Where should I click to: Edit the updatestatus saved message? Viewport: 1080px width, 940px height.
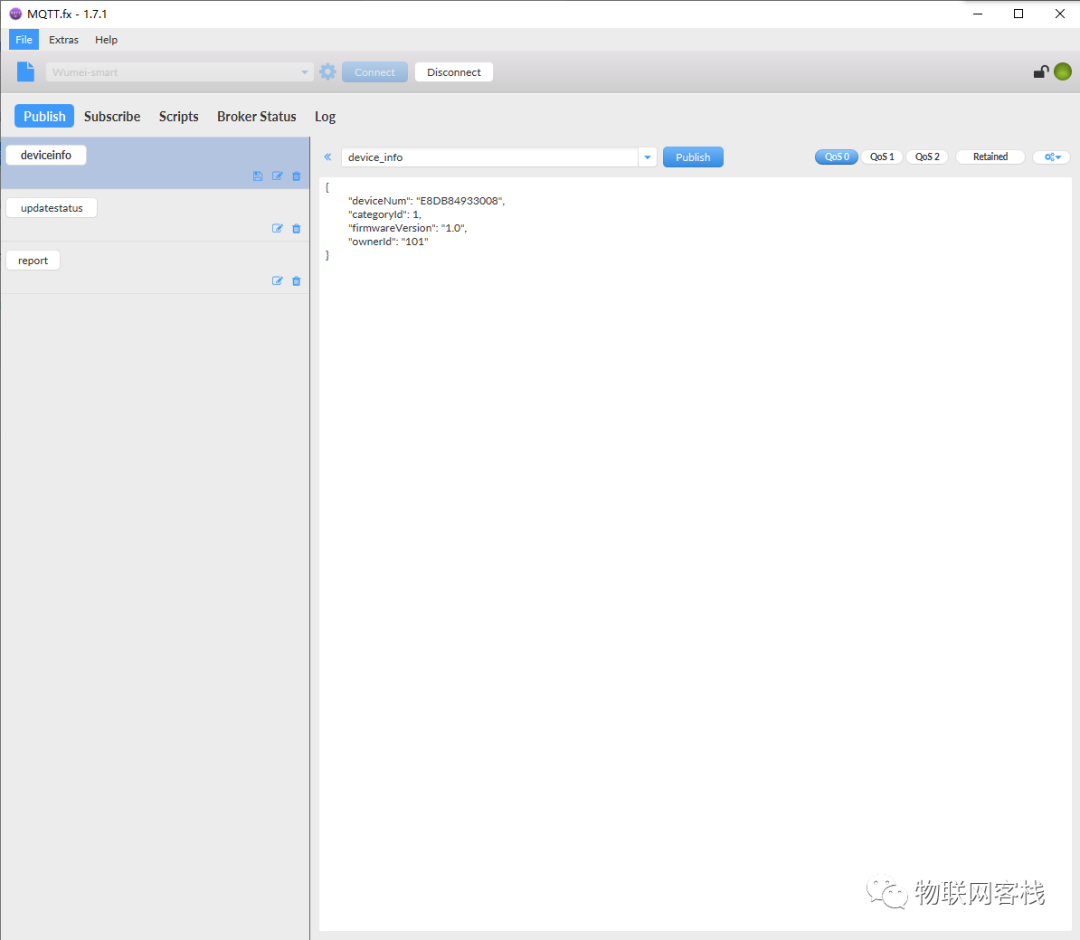[x=277, y=229]
